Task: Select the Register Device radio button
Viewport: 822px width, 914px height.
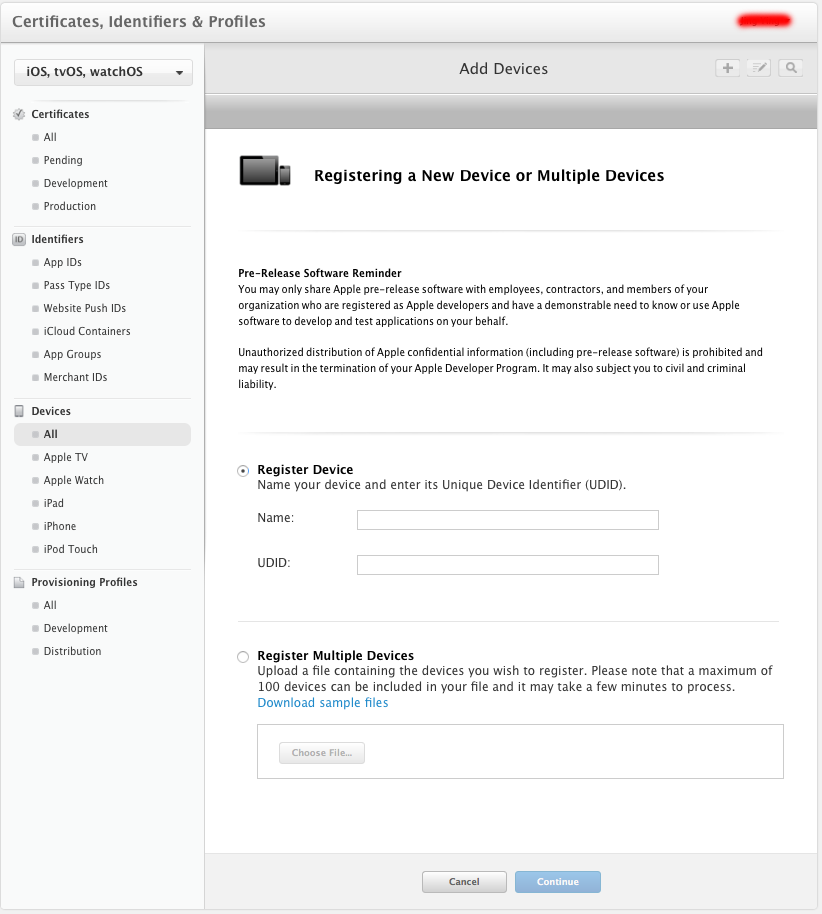Action: (243, 471)
